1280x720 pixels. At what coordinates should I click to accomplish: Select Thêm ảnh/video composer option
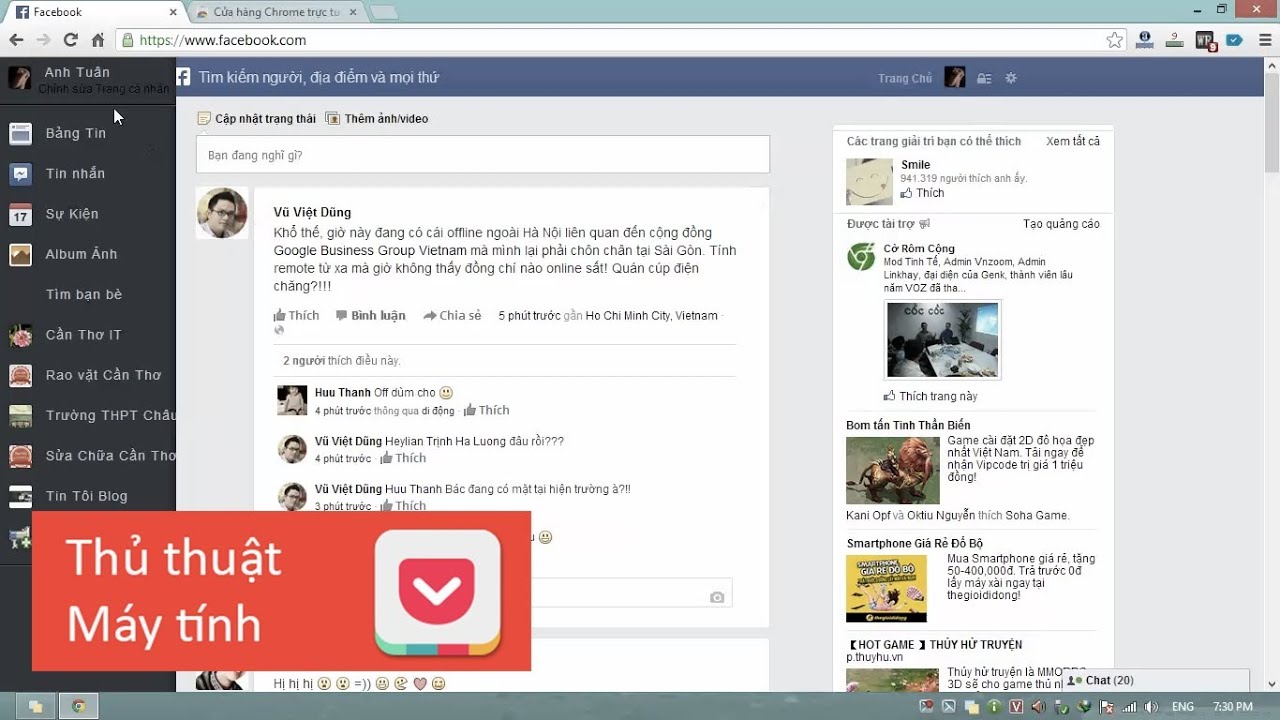point(377,118)
